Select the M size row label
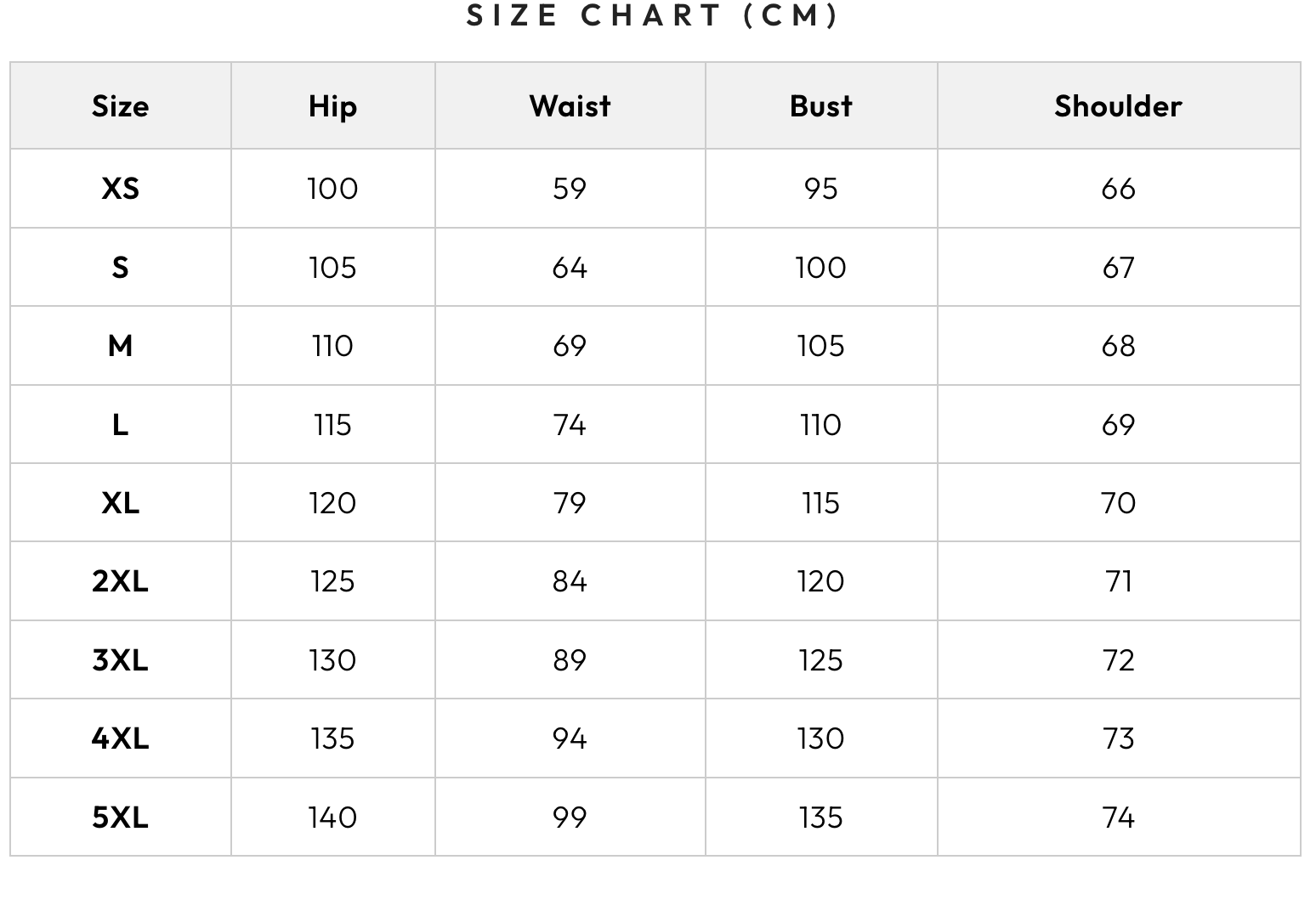1316x911 pixels. pos(120,346)
